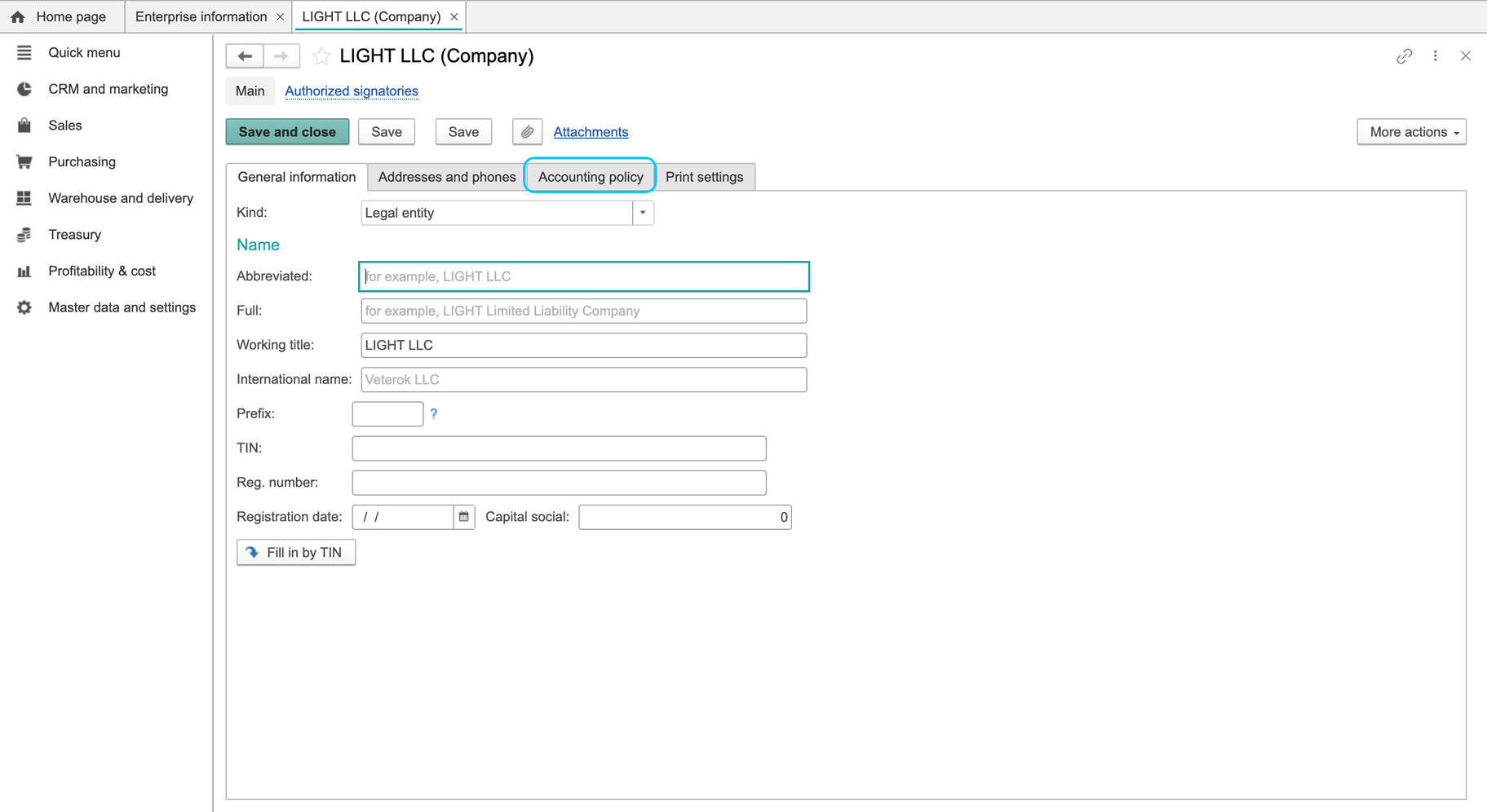Image resolution: width=1487 pixels, height=812 pixels.
Task: Open the Authorized signatories link
Action: pos(352,91)
